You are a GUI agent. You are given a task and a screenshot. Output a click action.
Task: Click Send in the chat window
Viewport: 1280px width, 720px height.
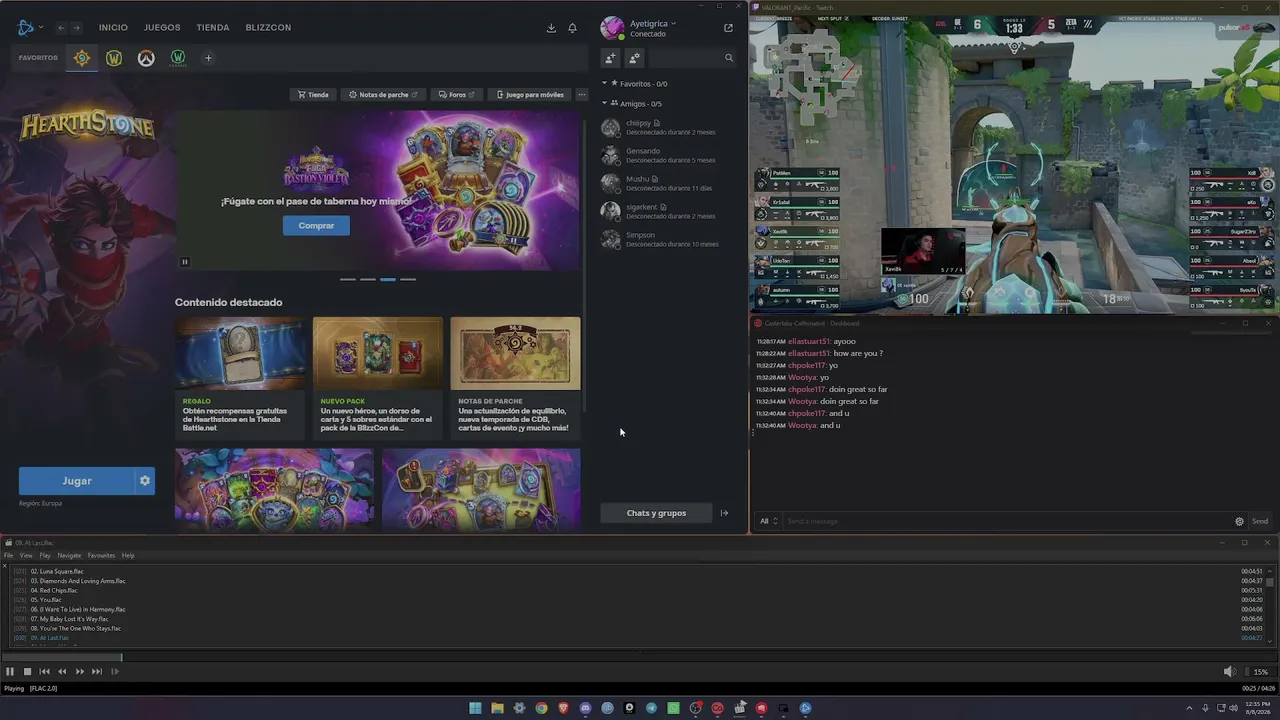pyautogui.click(x=1260, y=521)
